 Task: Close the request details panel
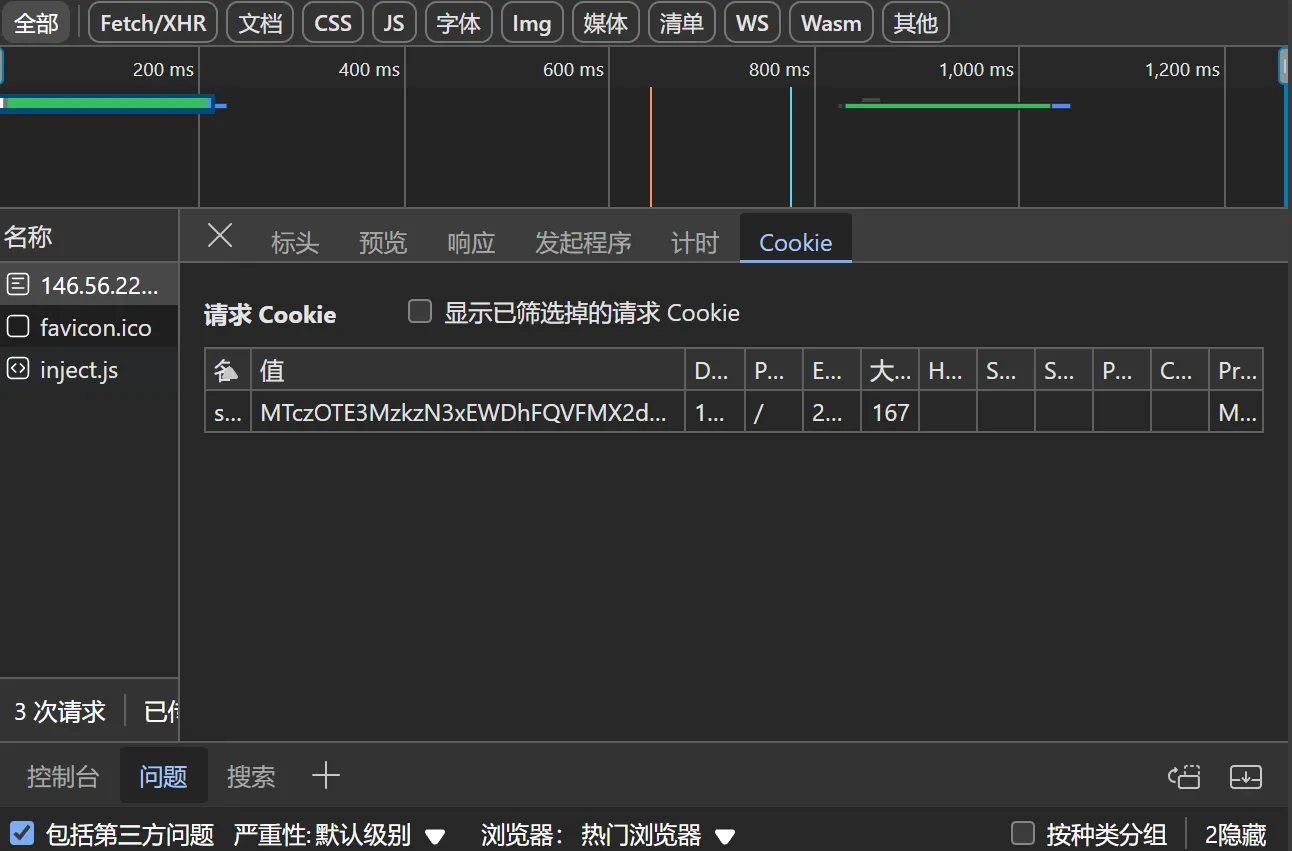[220, 236]
